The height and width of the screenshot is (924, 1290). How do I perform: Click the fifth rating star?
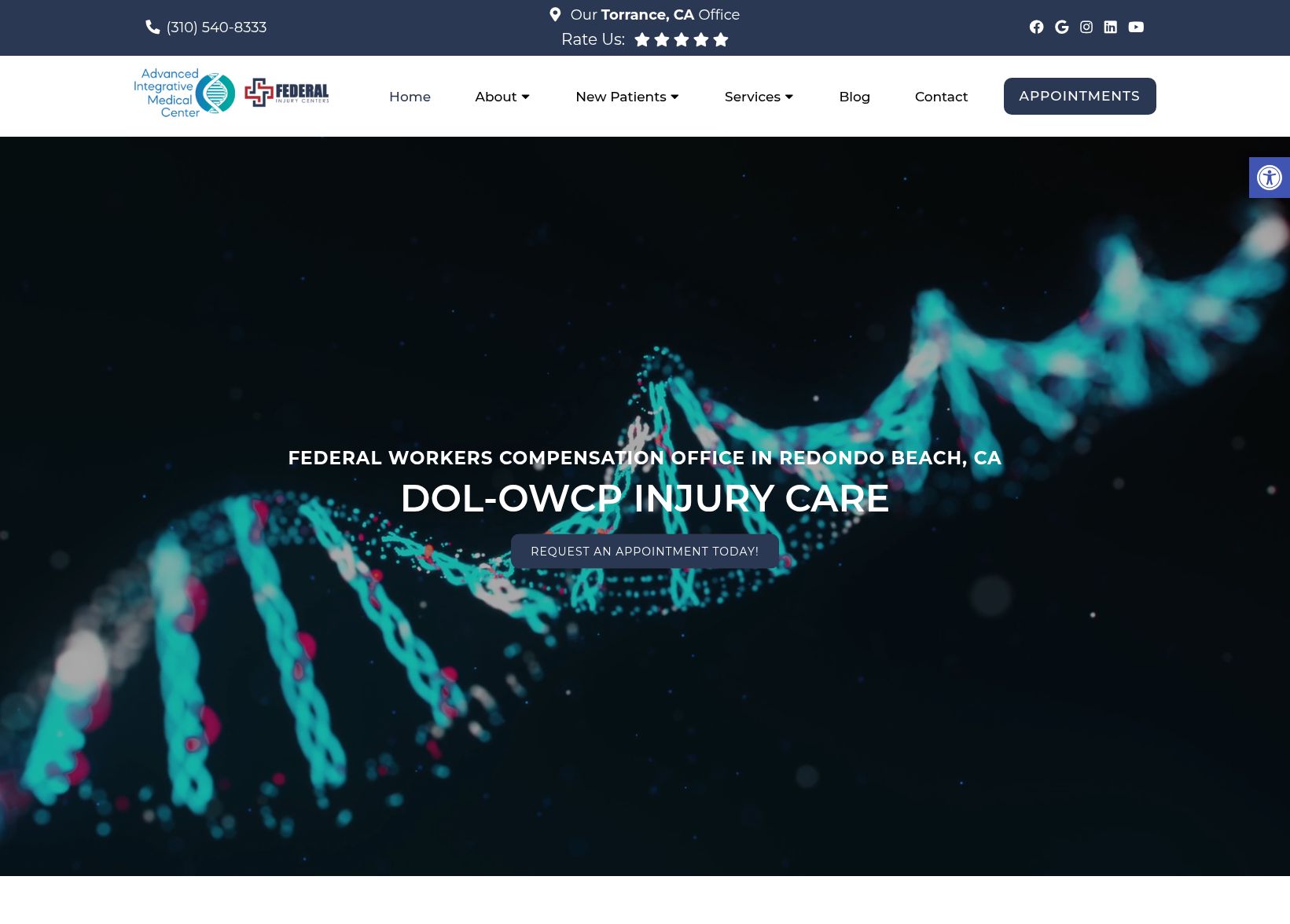721,40
